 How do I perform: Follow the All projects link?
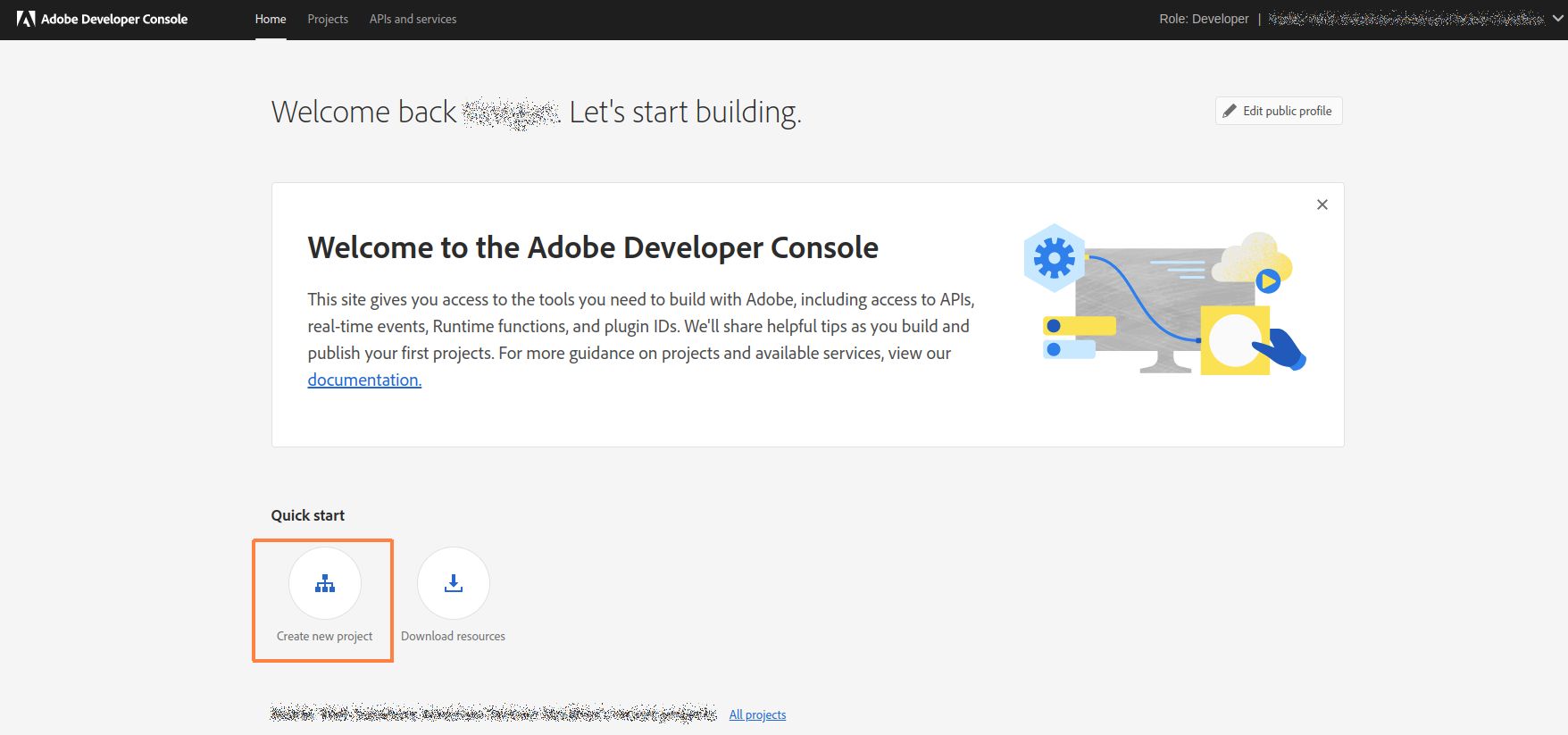pyautogui.click(x=757, y=714)
